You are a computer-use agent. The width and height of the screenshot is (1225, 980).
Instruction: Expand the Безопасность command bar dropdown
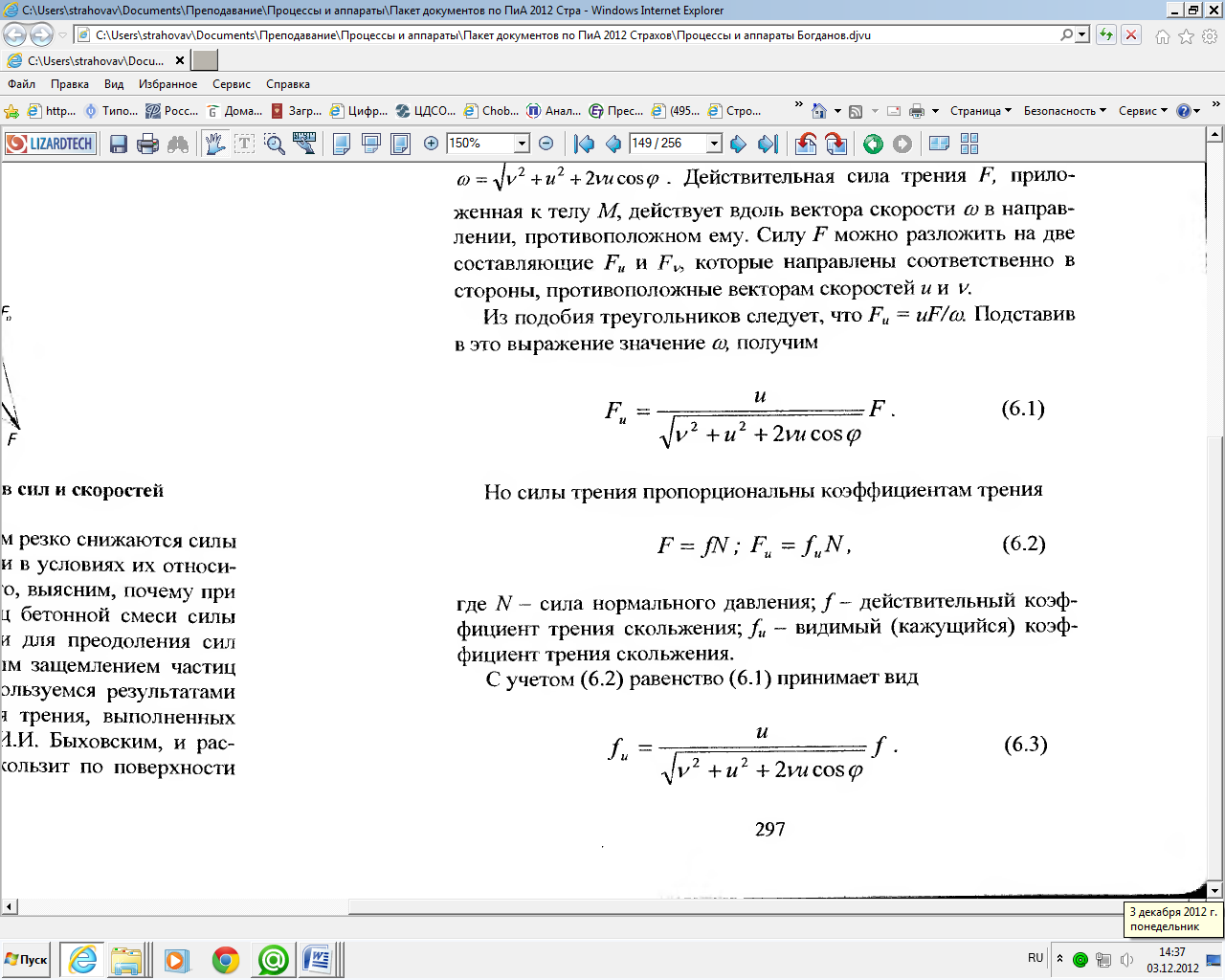(1065, 111)
